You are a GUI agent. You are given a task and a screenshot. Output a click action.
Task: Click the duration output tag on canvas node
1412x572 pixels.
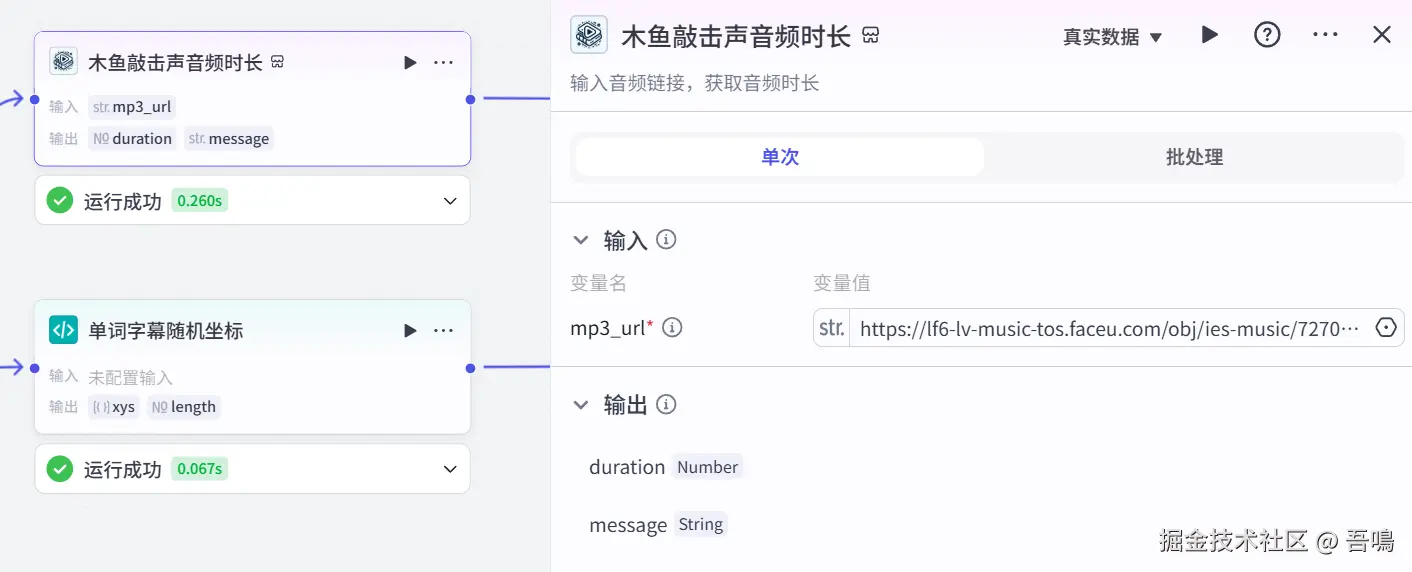[133, 139]
